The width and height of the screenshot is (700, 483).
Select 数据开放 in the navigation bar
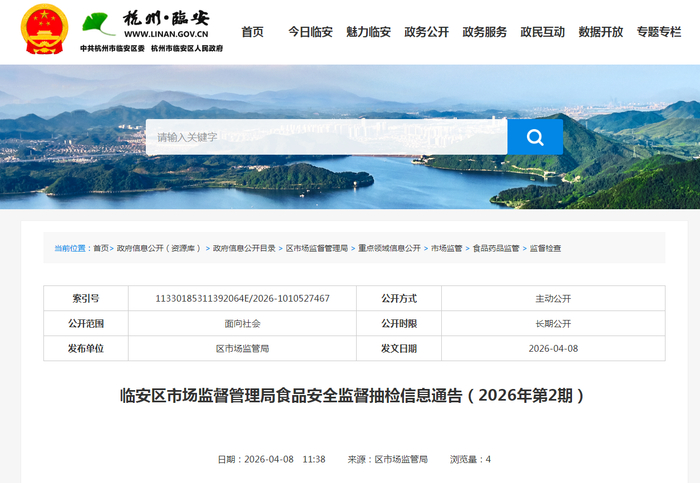coord(600,32)
